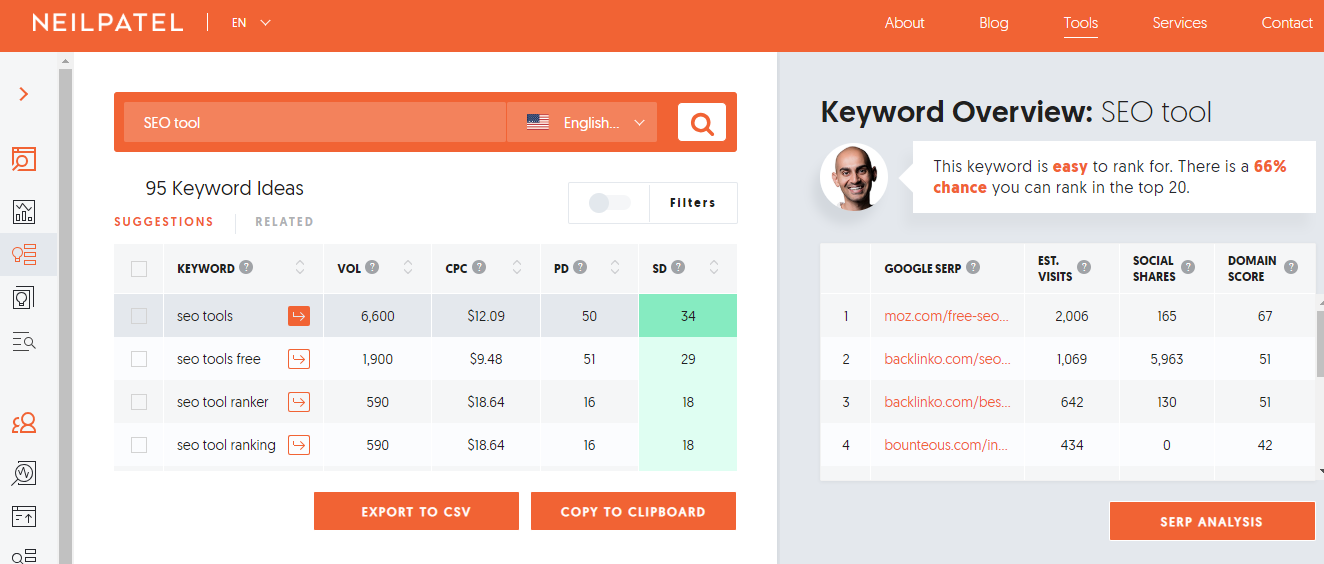
Task: Expand the left sidebar with chevron
Action: (24, 94)
